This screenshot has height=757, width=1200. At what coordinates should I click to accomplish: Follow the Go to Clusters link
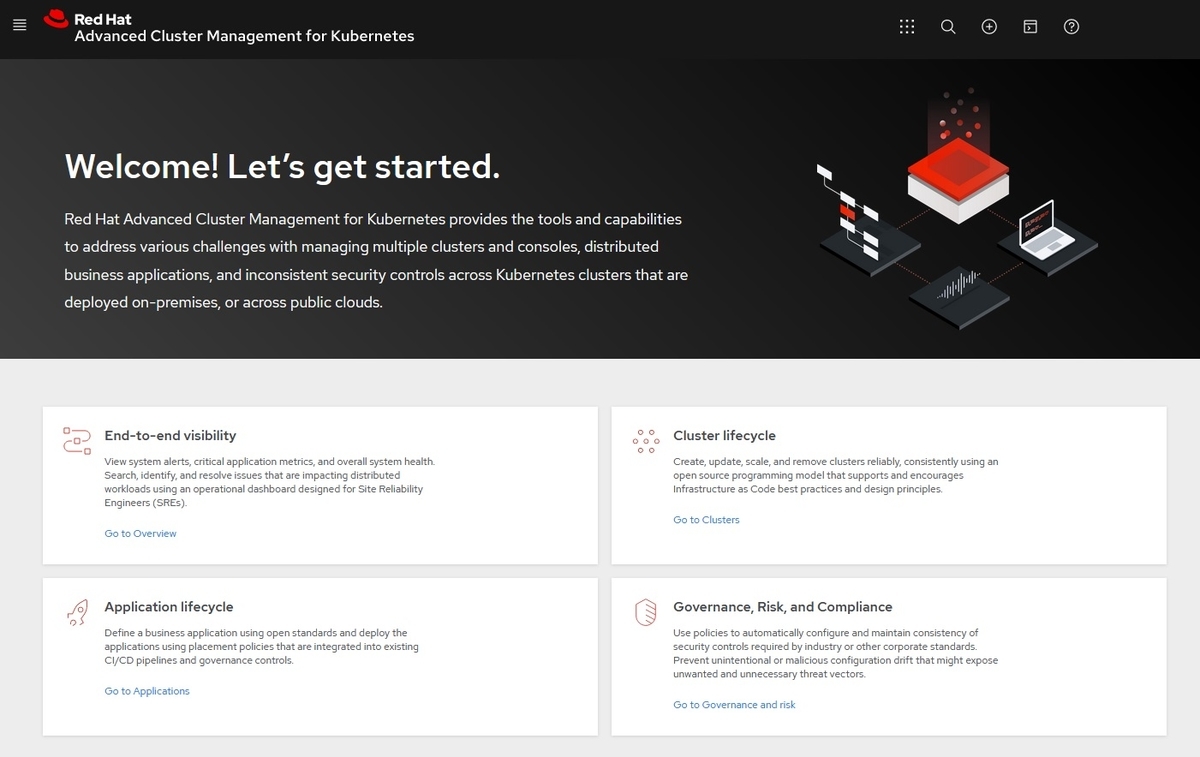point(706,520)
